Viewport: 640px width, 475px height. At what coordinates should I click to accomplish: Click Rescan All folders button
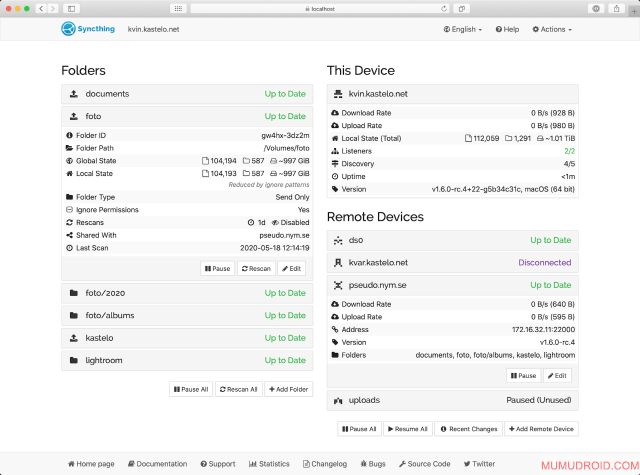coord(238,389)
